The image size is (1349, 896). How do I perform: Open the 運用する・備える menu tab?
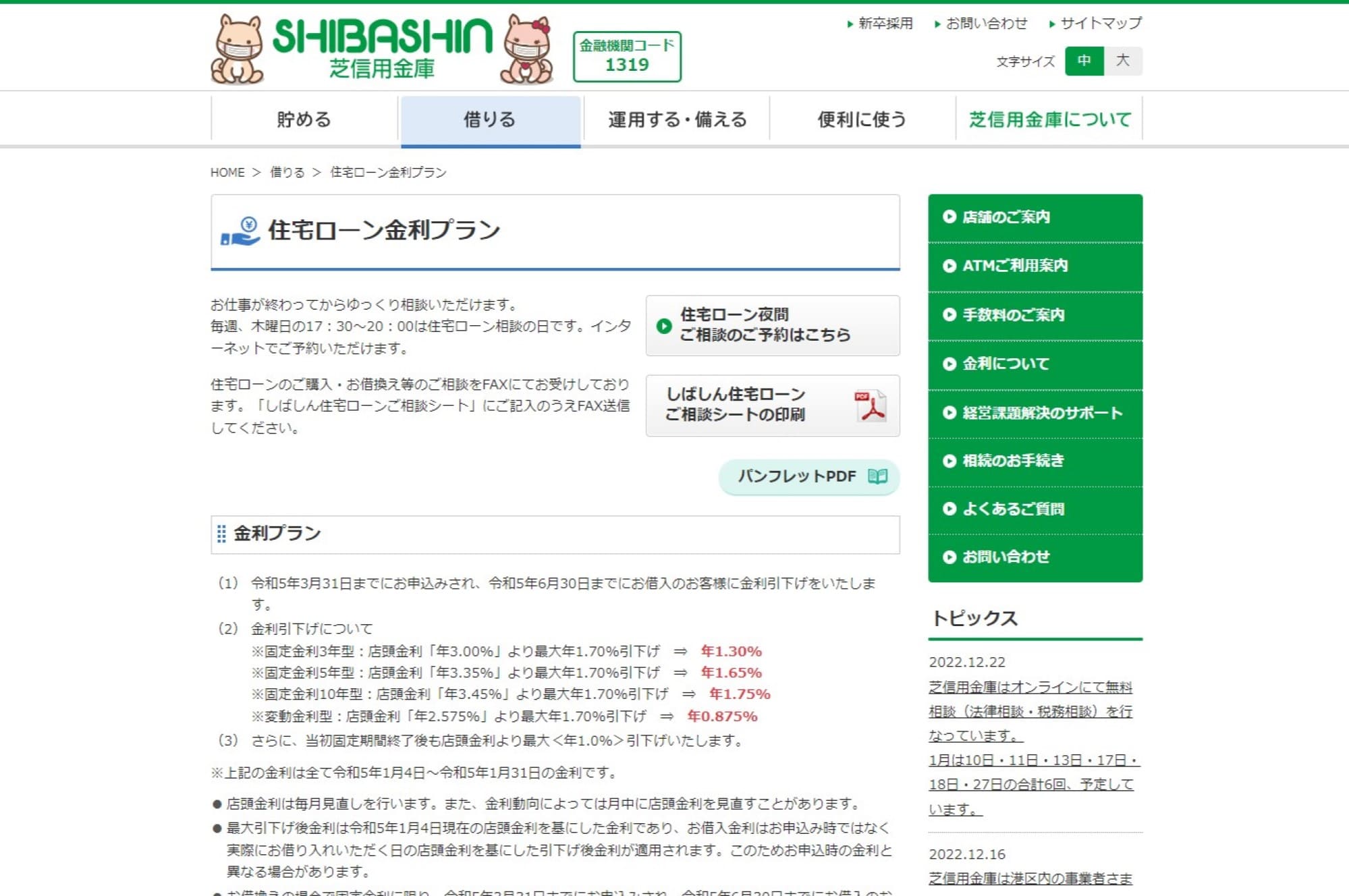(x=677, y=119)
